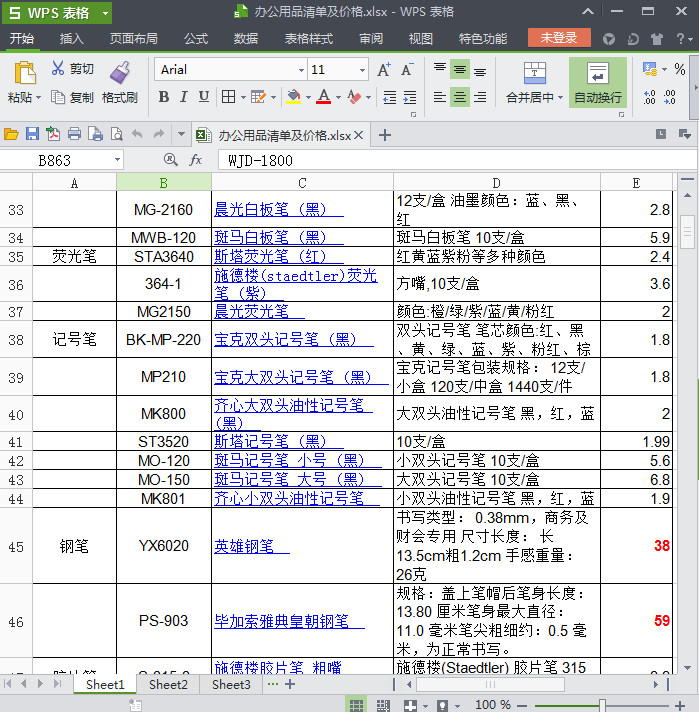Expand font color dropdown arrow
The height and width of the screenshot is (712, 699).
pyautogui.click(x=338, y=97)
